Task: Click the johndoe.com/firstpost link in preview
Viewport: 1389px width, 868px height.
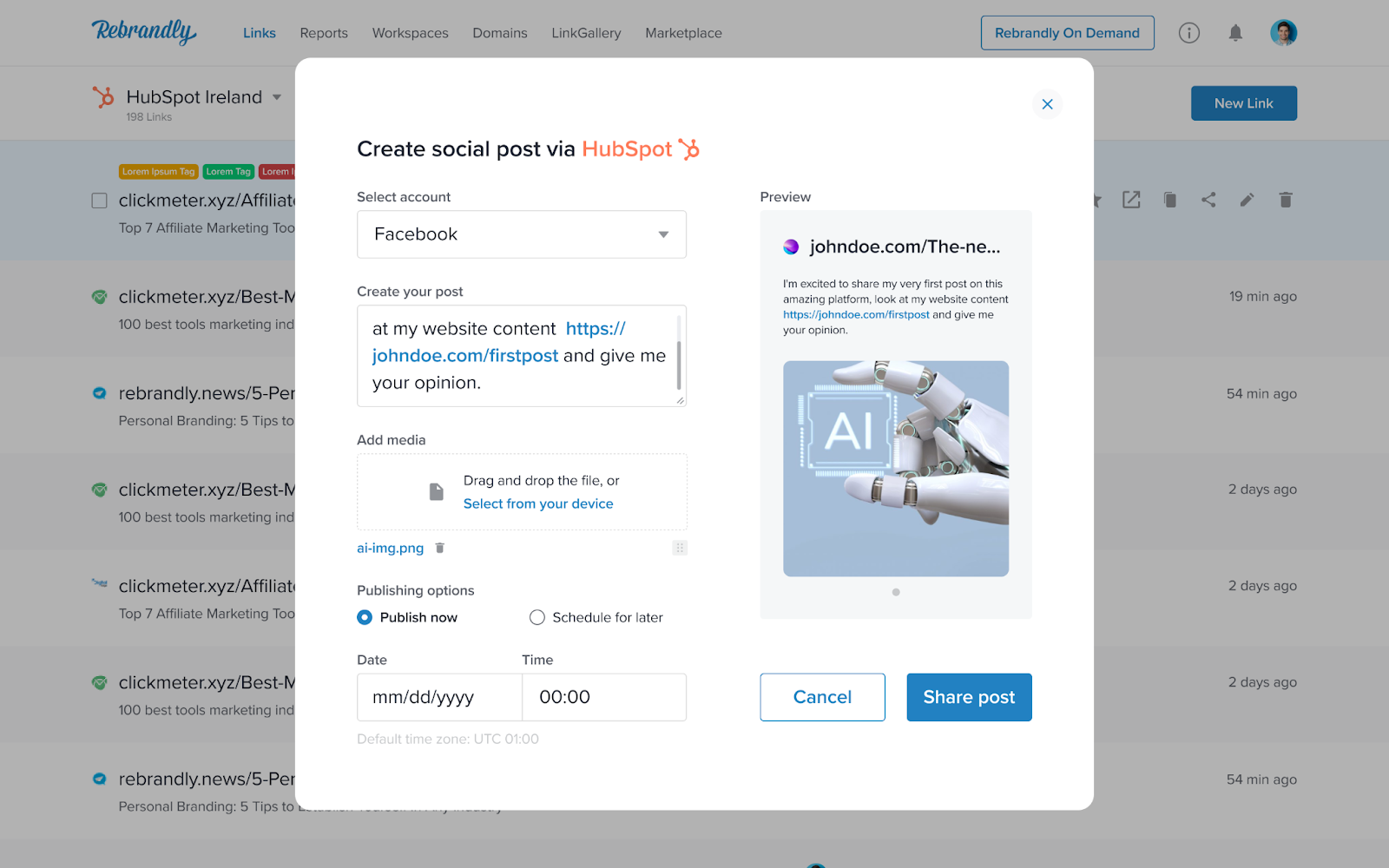Action: (856, 315)
